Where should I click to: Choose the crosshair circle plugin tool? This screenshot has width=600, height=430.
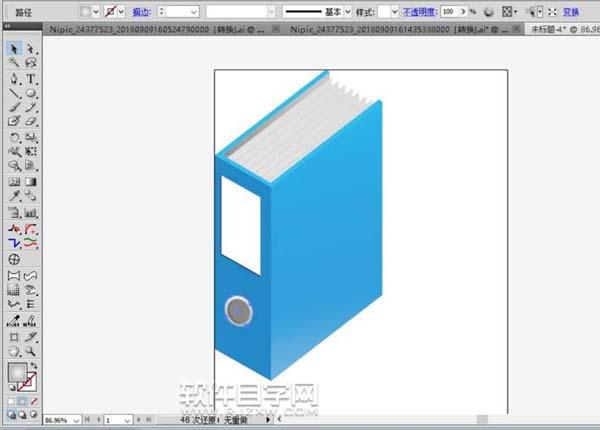(x=14, y=259)
